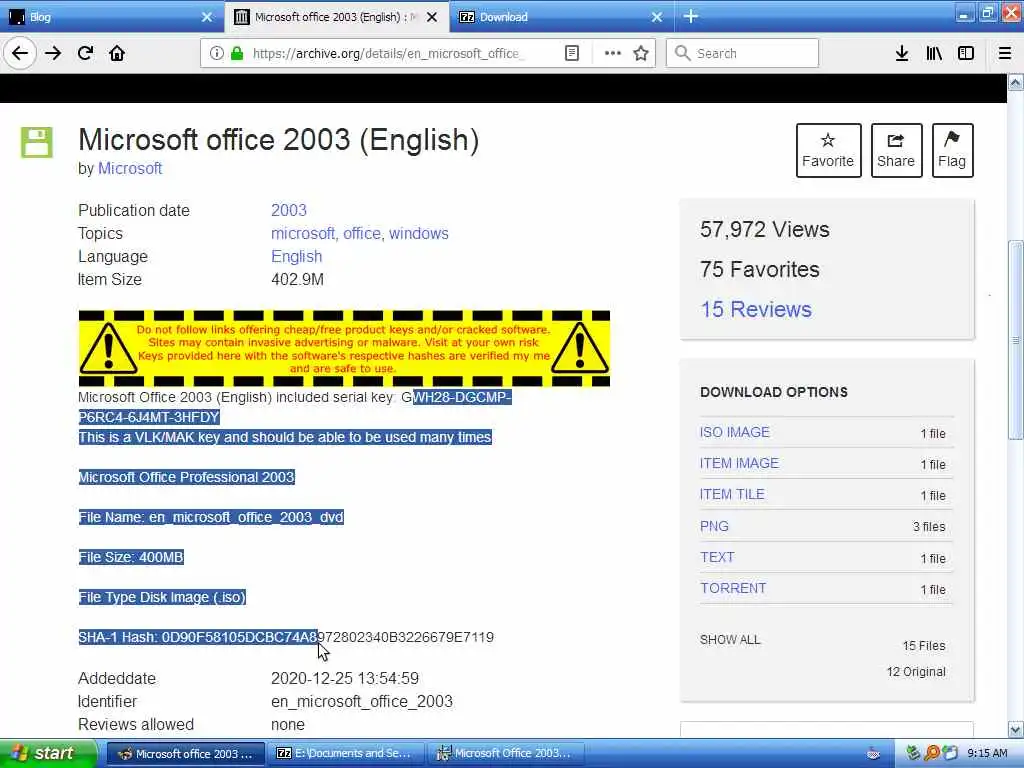Open the Microsoft author link
1024x768 pixels.
click(130, 168)
